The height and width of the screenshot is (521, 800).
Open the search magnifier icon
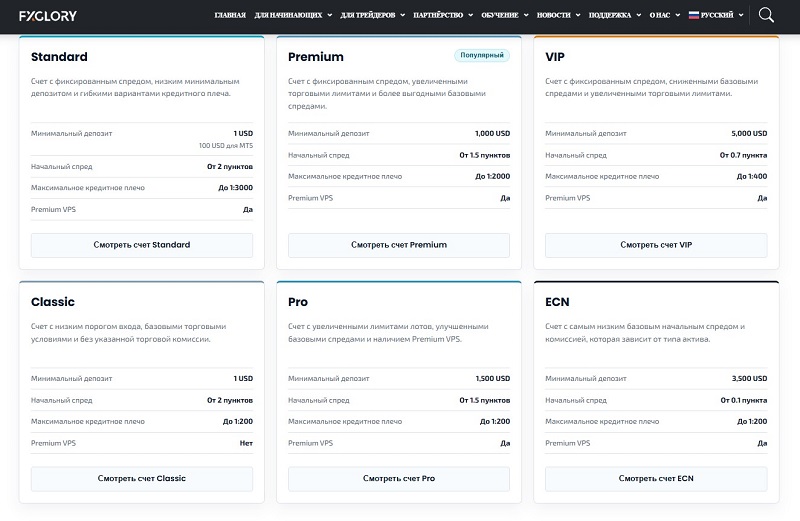[x=766, y=15]
